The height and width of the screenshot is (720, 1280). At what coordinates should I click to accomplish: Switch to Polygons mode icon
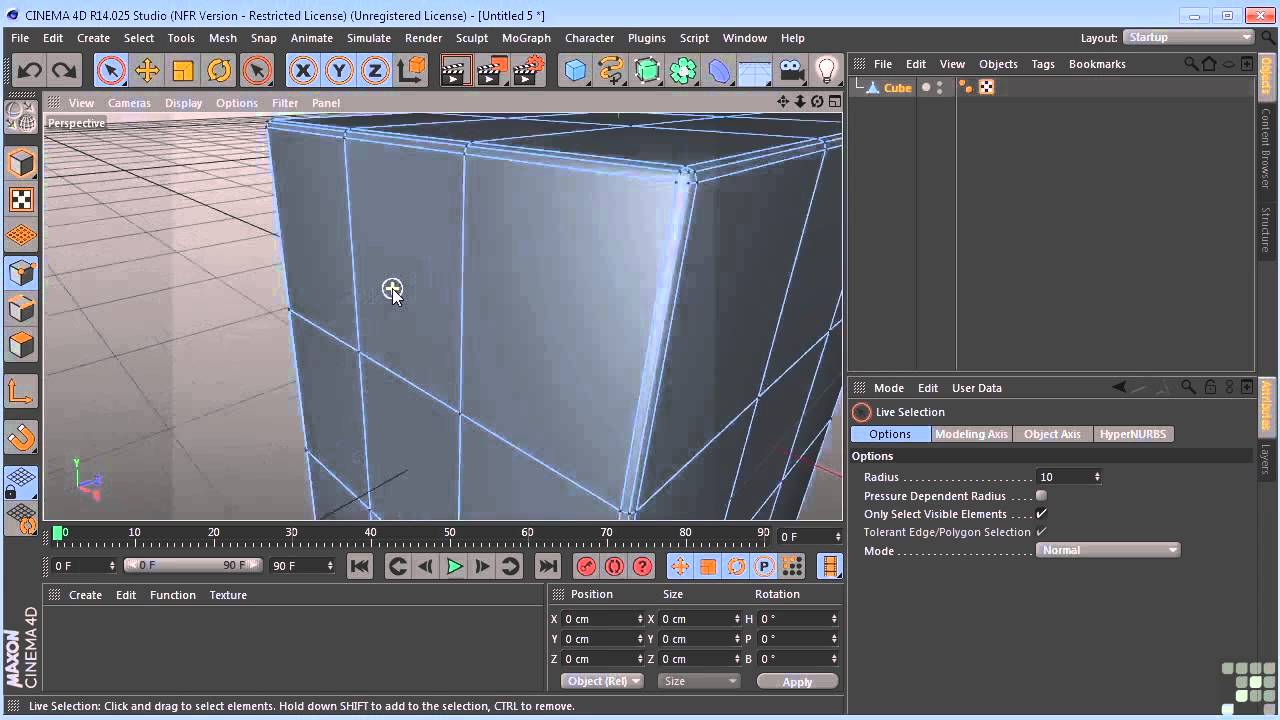pos(21,345)
